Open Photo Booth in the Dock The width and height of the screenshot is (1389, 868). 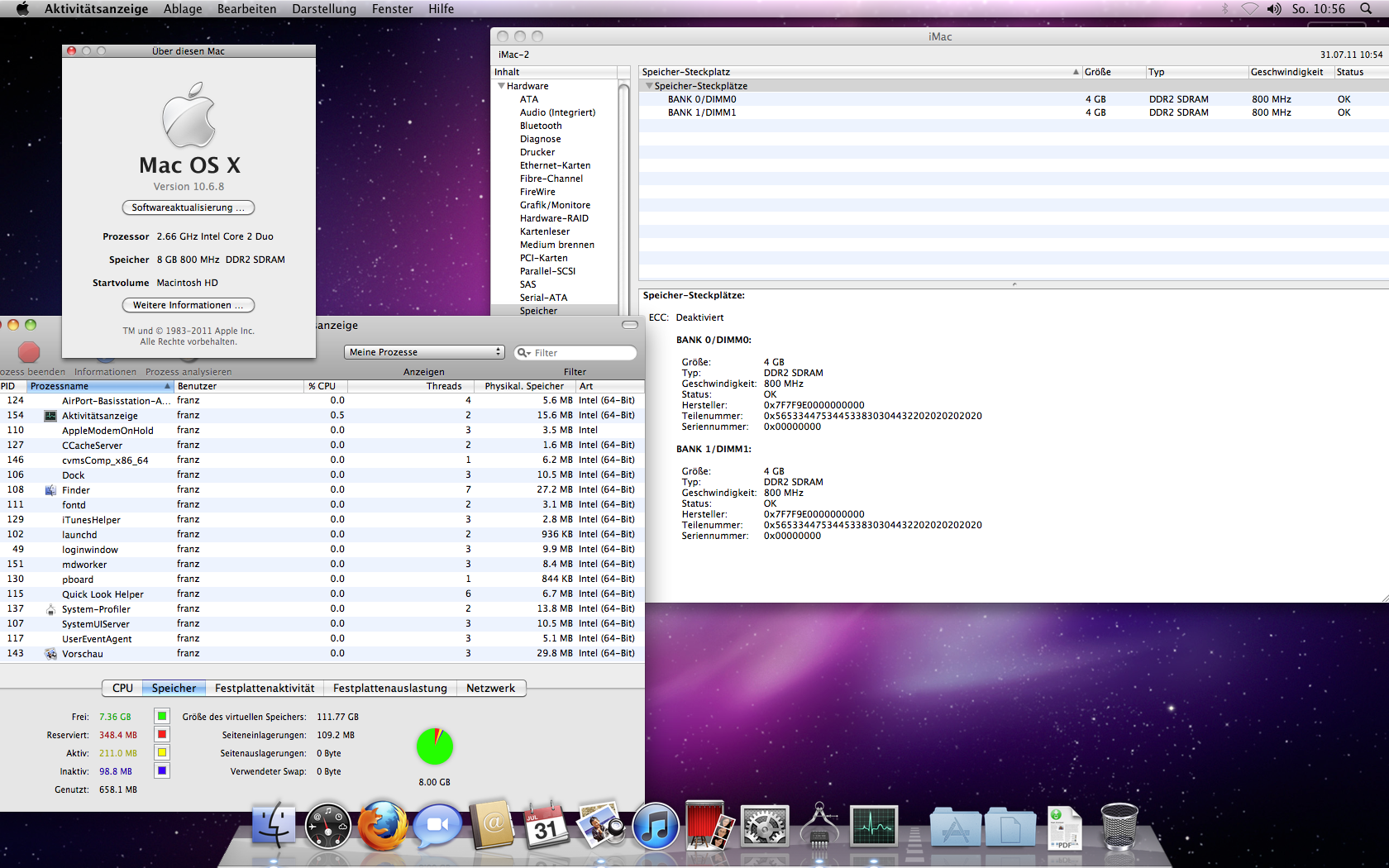point(708,827)
